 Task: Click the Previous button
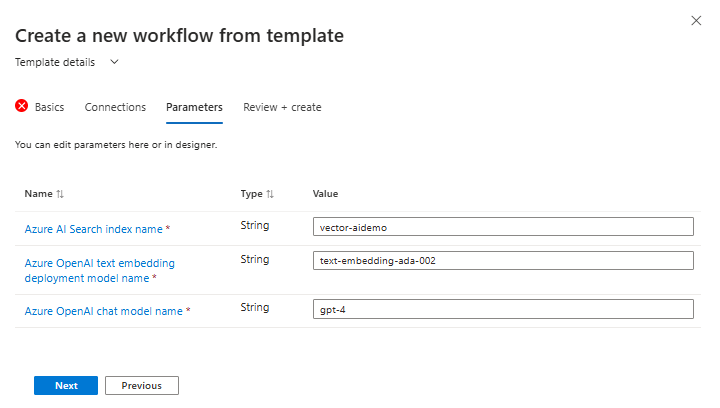click(x=142, y=385)
